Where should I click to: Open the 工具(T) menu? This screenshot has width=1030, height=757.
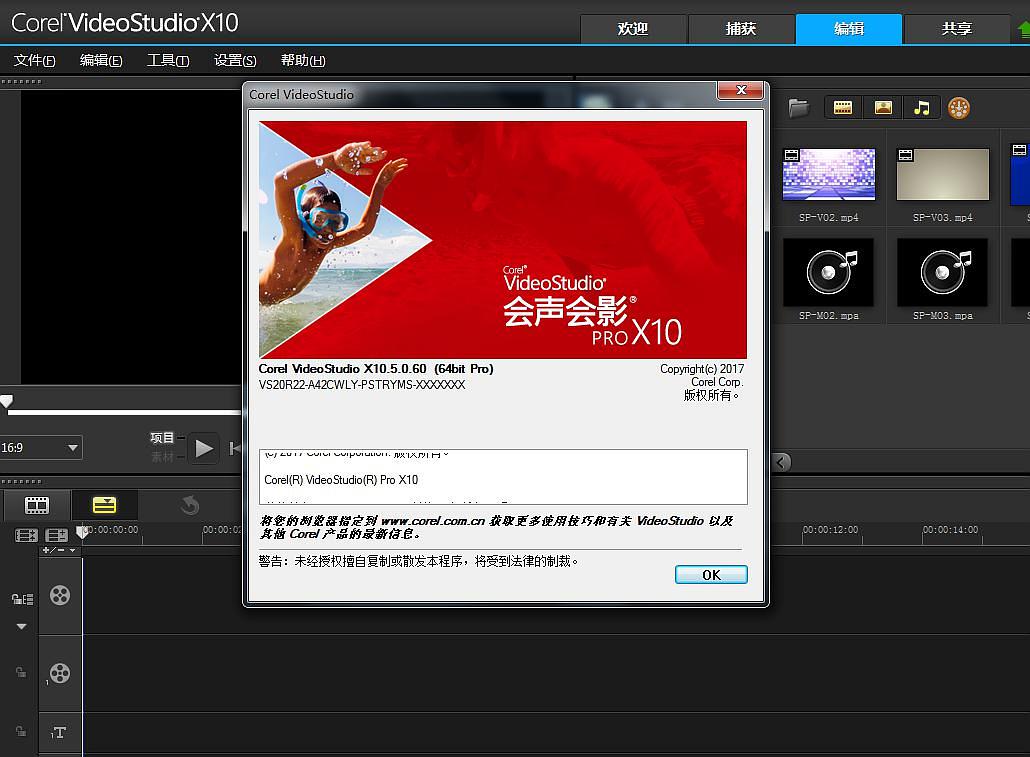point(168,60)
